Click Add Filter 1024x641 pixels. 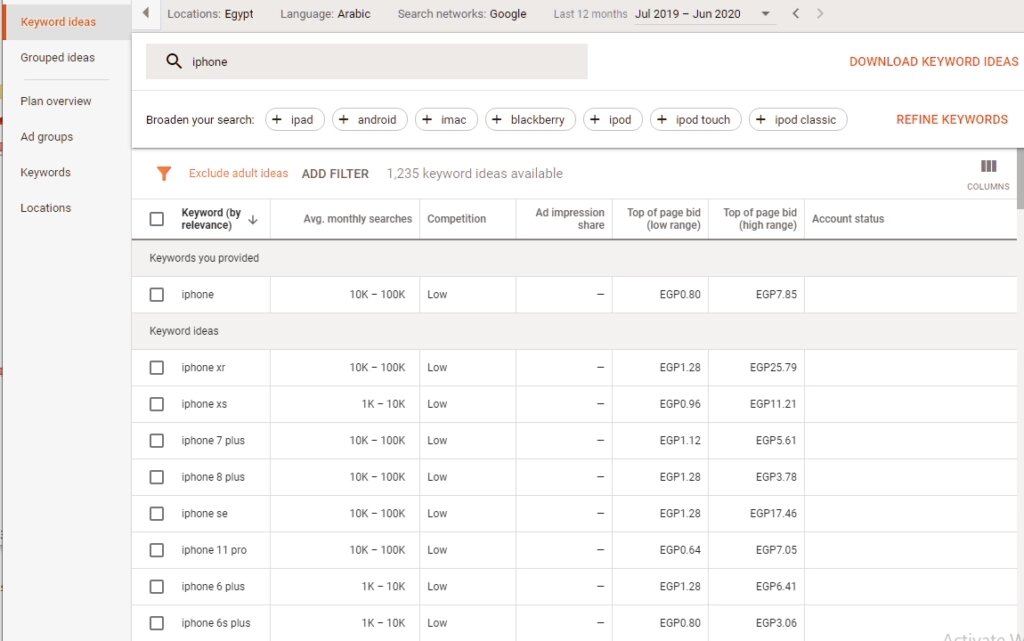click(335, 174)
